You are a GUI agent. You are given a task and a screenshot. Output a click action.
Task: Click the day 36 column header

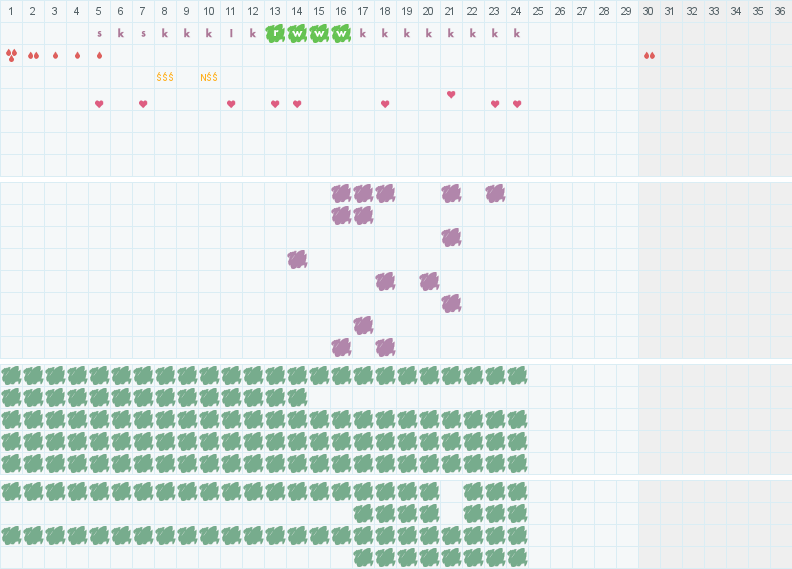[780, 11]
